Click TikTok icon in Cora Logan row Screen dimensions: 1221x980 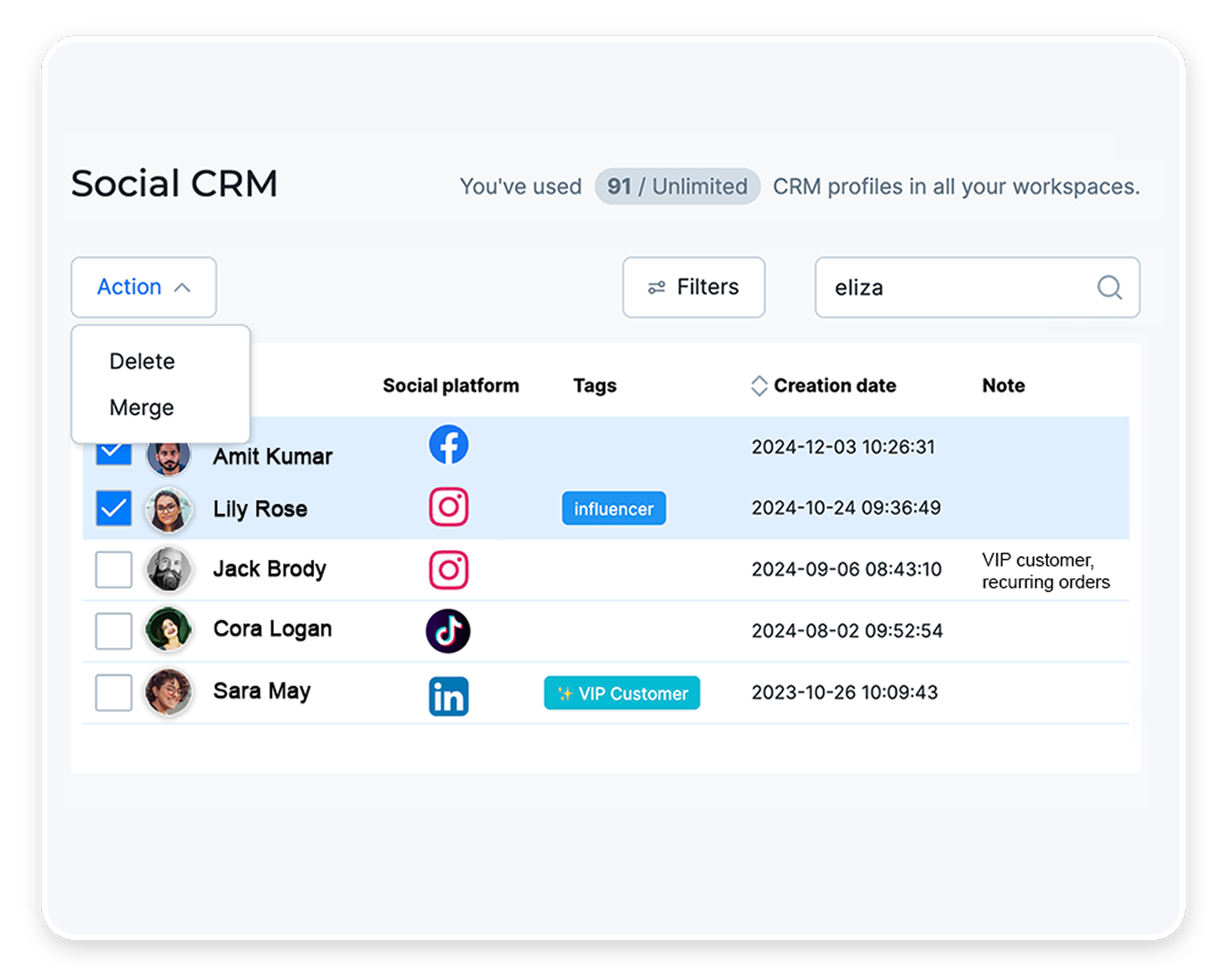point(448,631)
